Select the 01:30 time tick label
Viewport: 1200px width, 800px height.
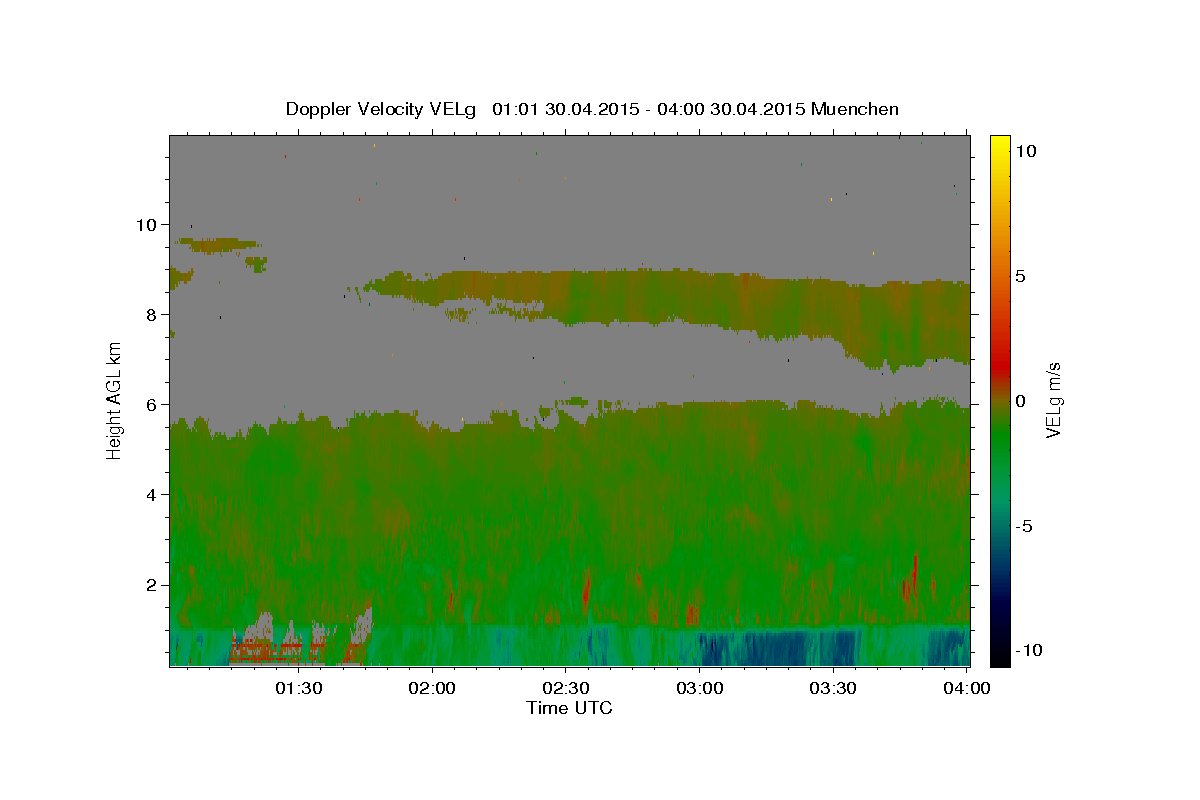point(299,688)
